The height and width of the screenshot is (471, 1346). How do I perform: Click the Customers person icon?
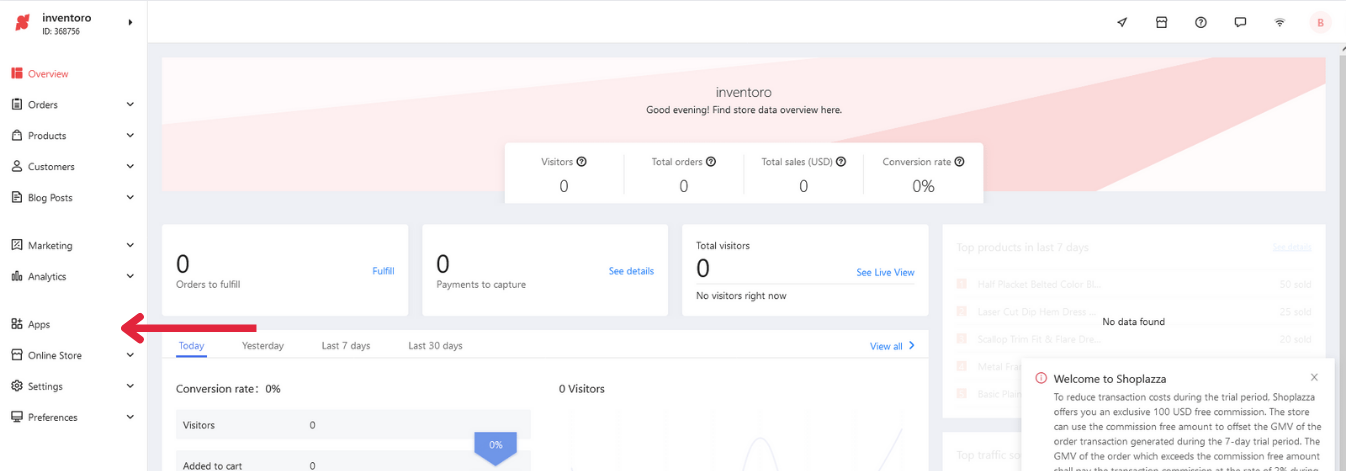click(17, 166)
